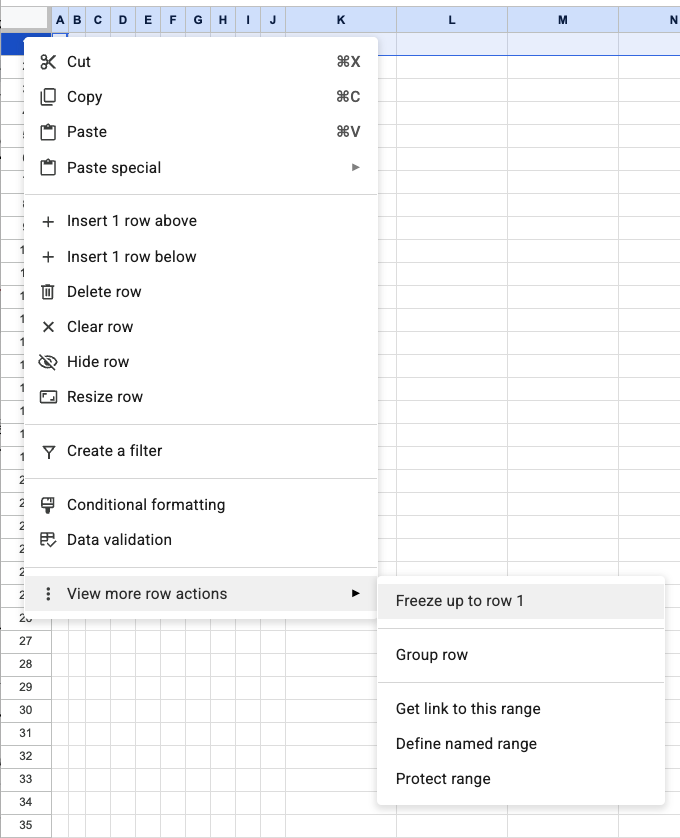Click the Conditional formatting paint icon

click(48, 505)
